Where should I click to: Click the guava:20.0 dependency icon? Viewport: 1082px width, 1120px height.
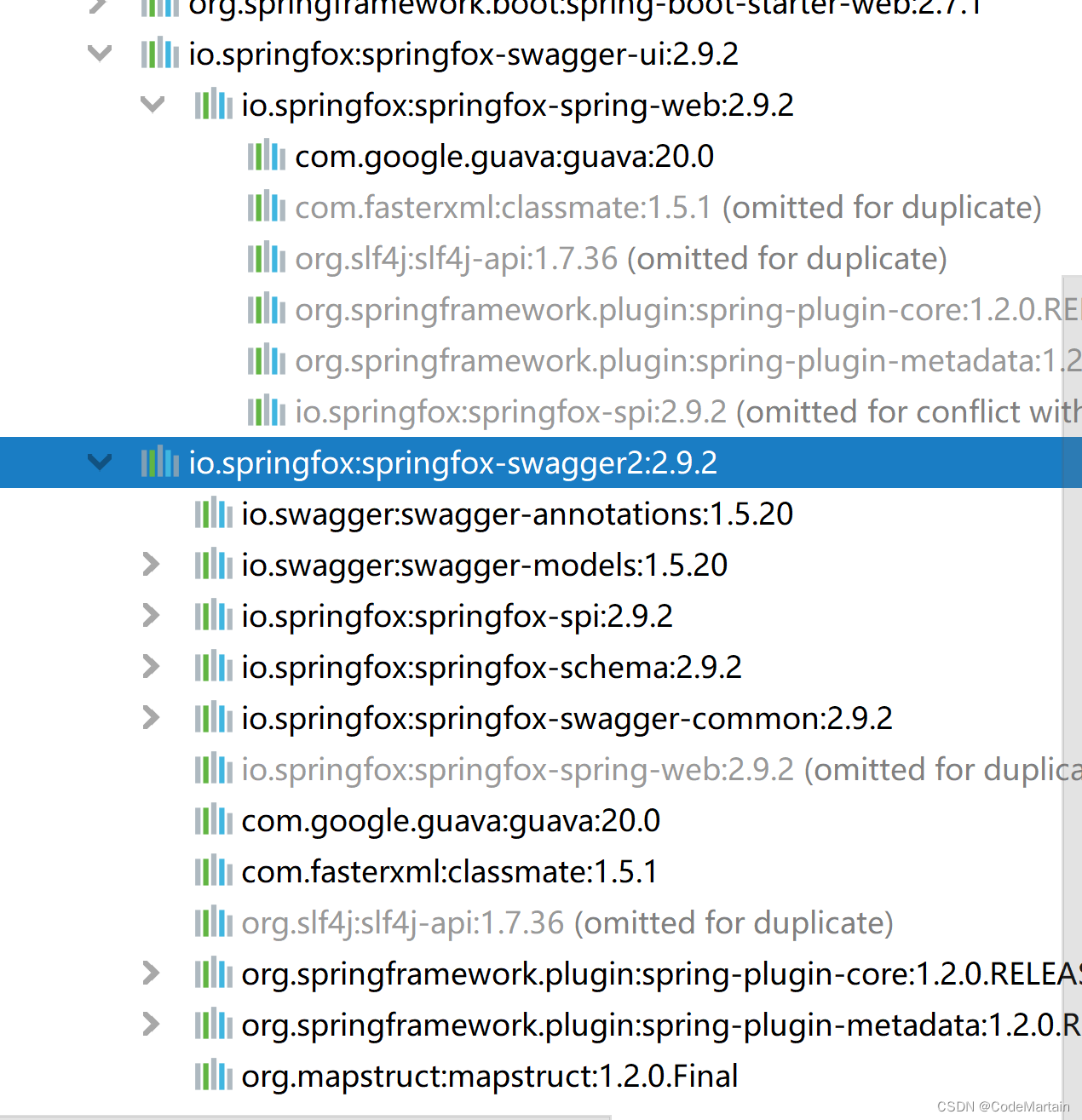click(x=213, y=820)
